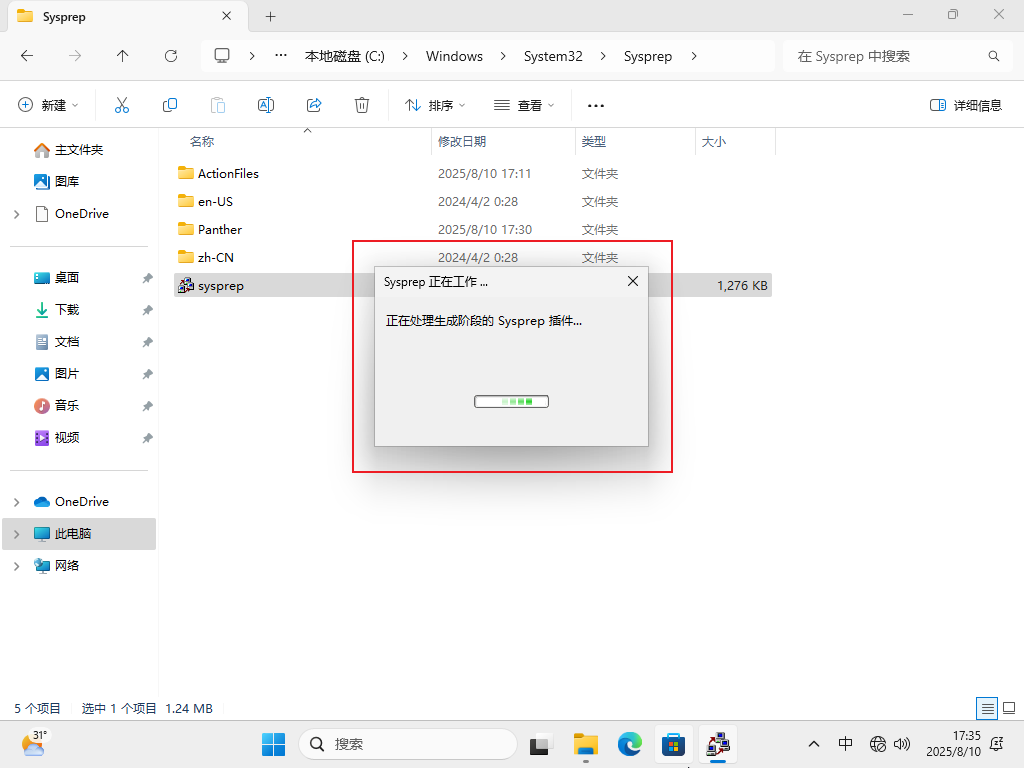Click the Copy icon in toolbar

[170, 105]
